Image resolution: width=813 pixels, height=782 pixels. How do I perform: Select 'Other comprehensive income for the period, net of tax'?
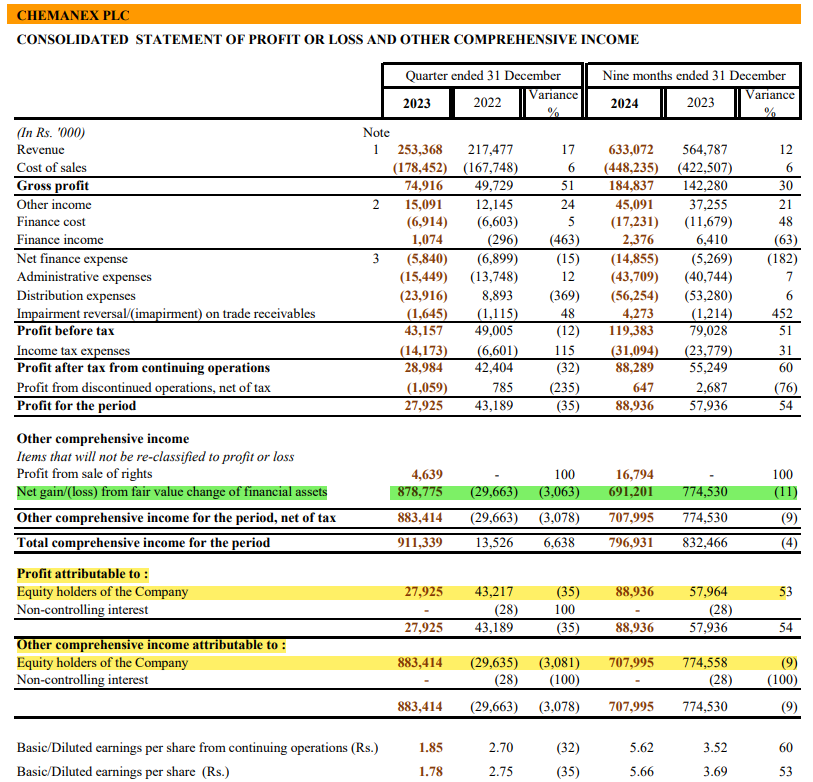click(x=176, y=518)
